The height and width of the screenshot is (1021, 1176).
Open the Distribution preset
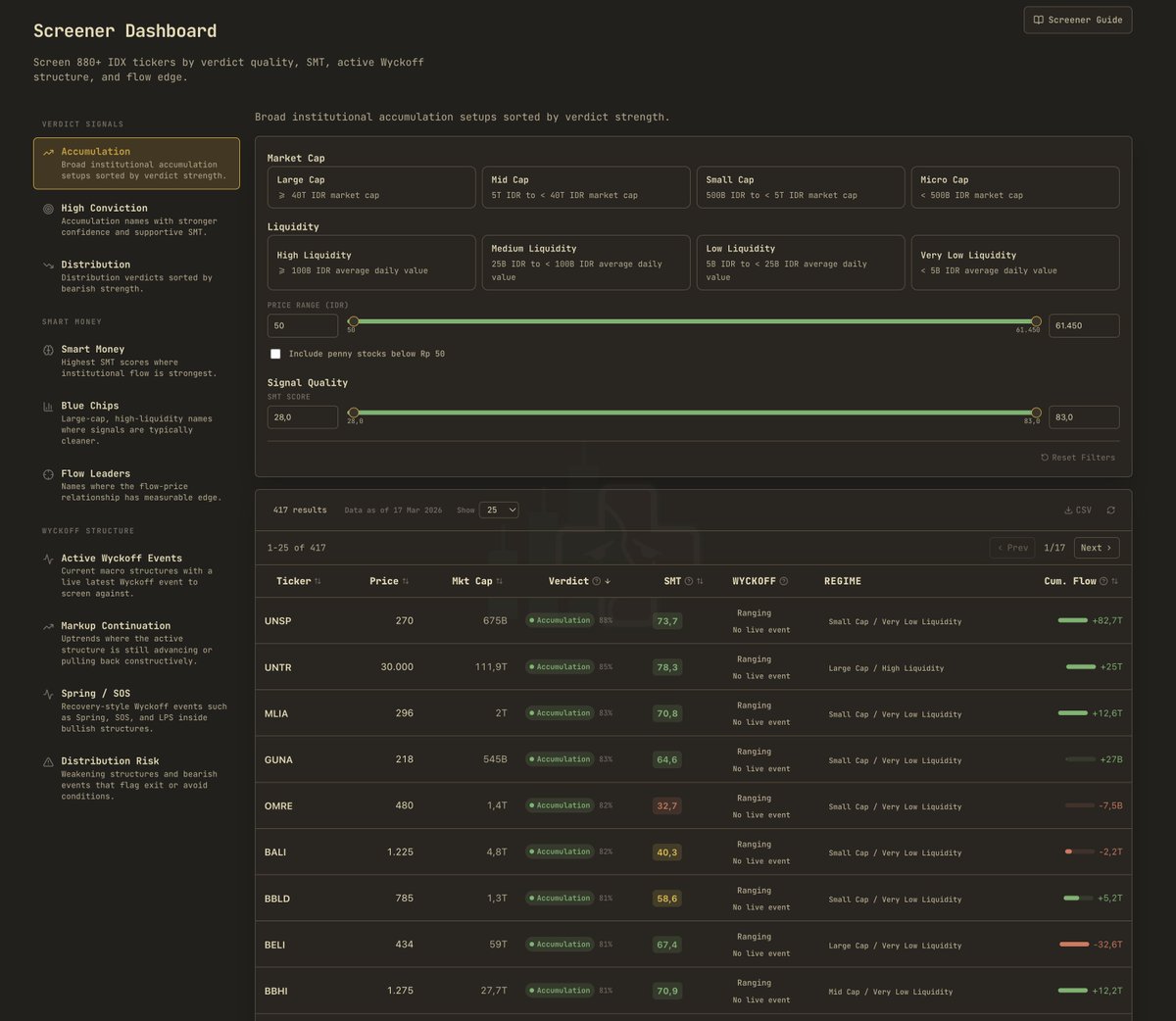136,276
